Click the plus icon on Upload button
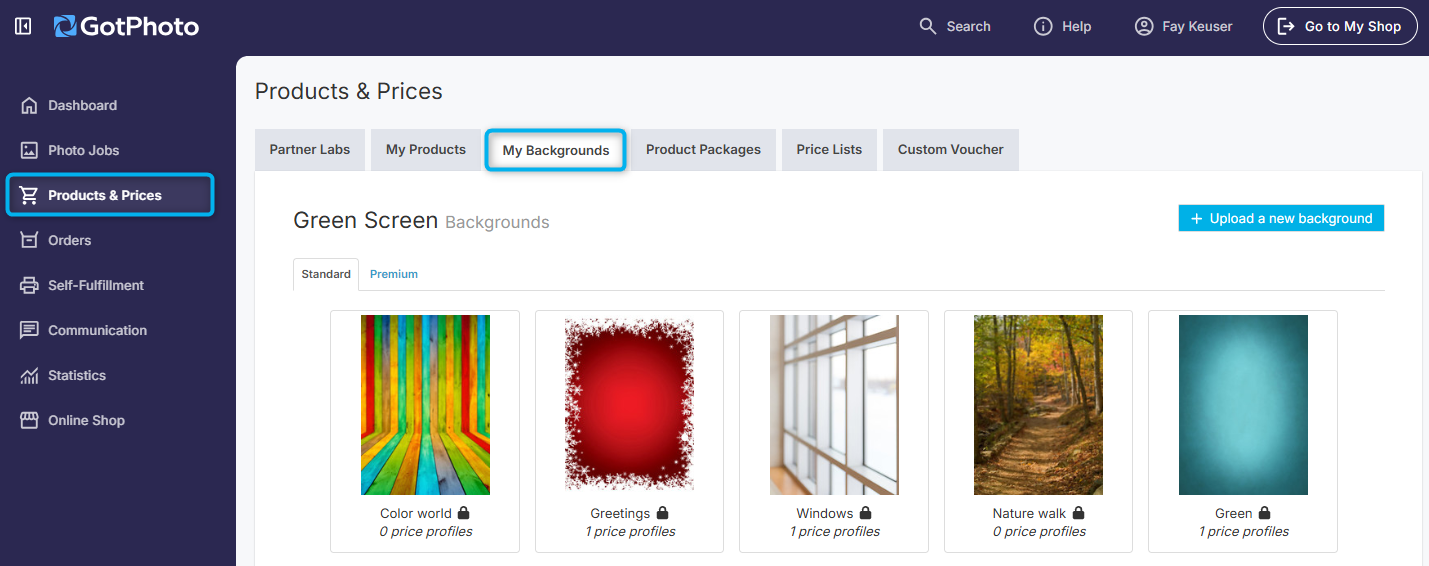Viewport: 1429px width, 566px height. click(1196, 218)
